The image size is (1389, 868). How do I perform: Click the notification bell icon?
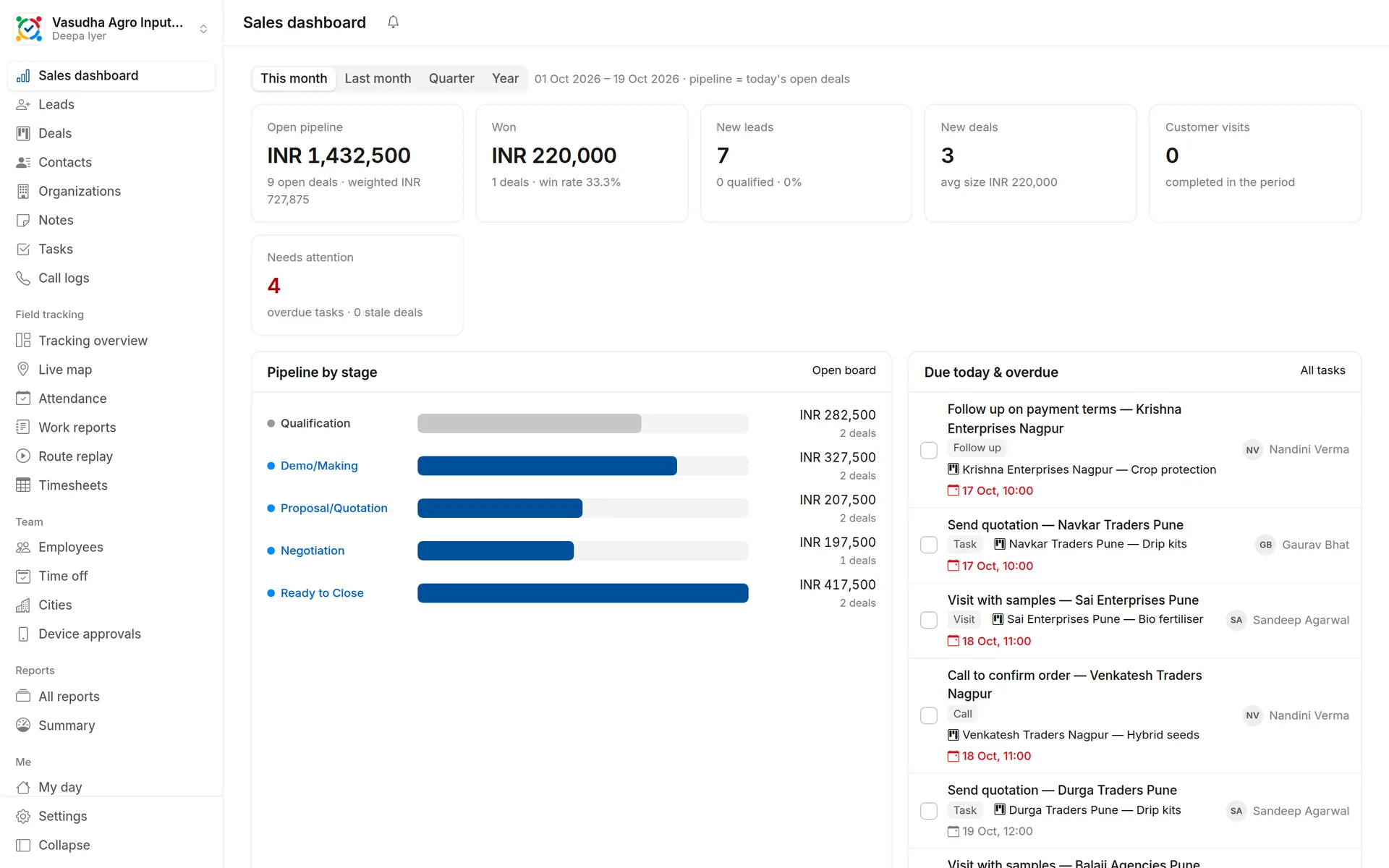(x=393, y=22)
